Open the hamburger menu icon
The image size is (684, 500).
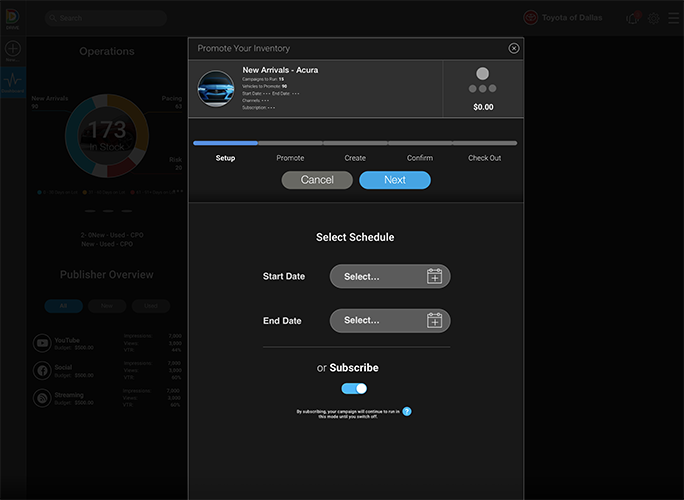(673, 18)
